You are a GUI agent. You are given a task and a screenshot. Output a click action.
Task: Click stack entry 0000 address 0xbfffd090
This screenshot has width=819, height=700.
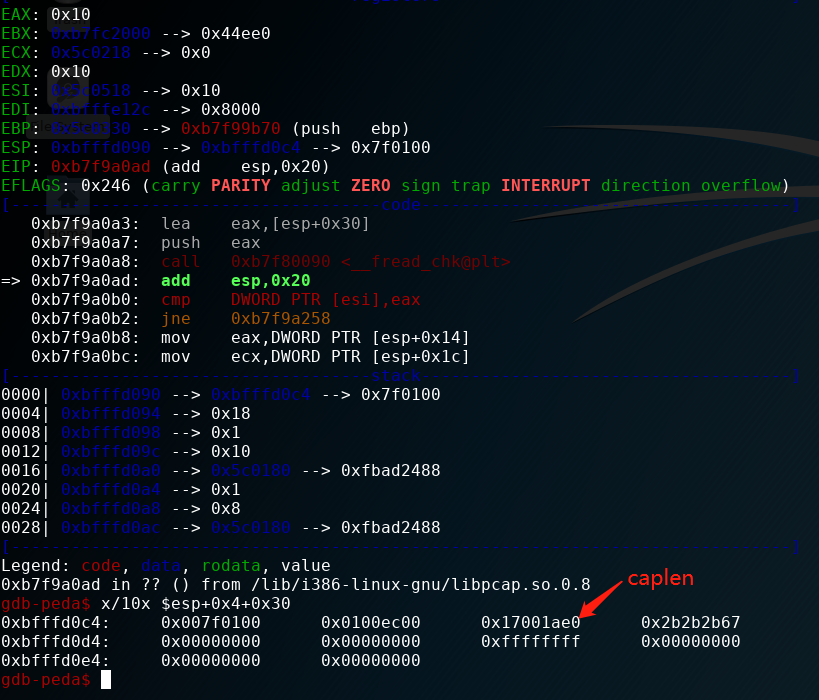pos(111,394)
